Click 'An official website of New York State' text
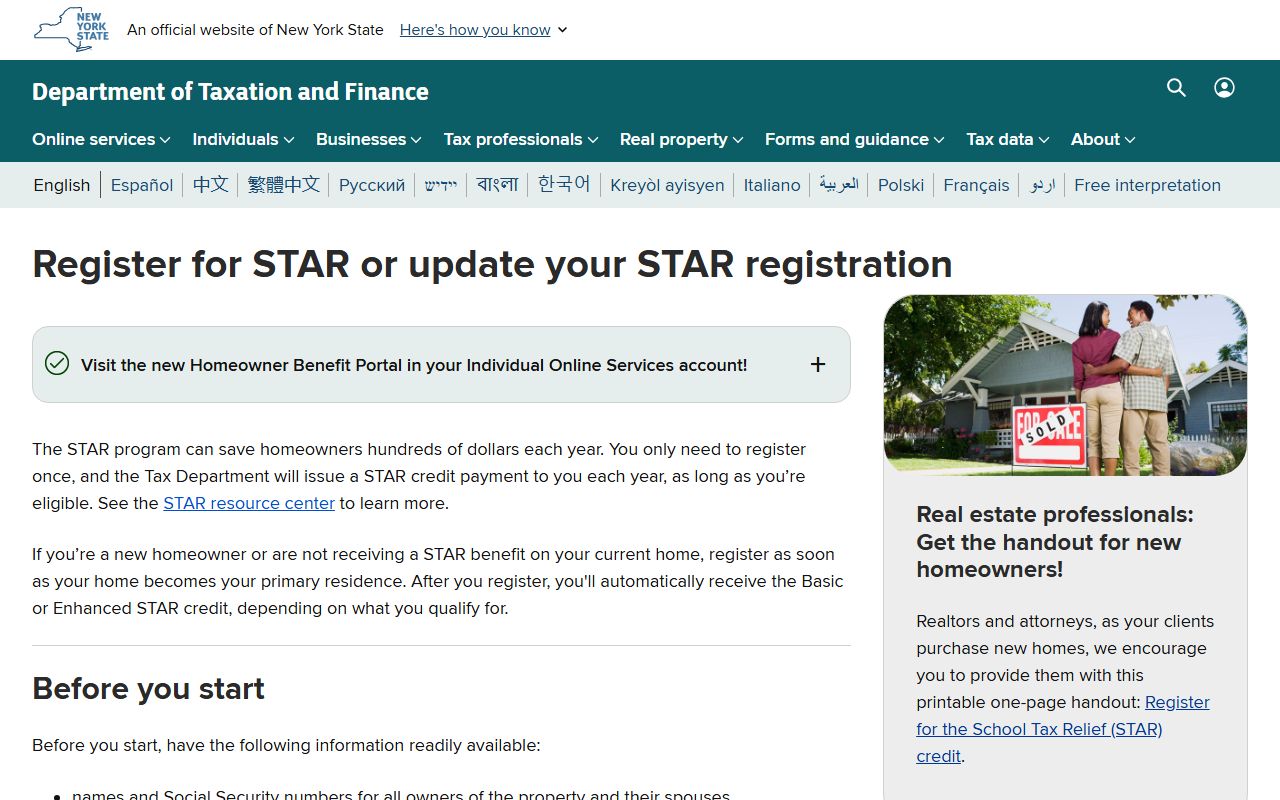1280x800 pixels. [x=255, y=30]
